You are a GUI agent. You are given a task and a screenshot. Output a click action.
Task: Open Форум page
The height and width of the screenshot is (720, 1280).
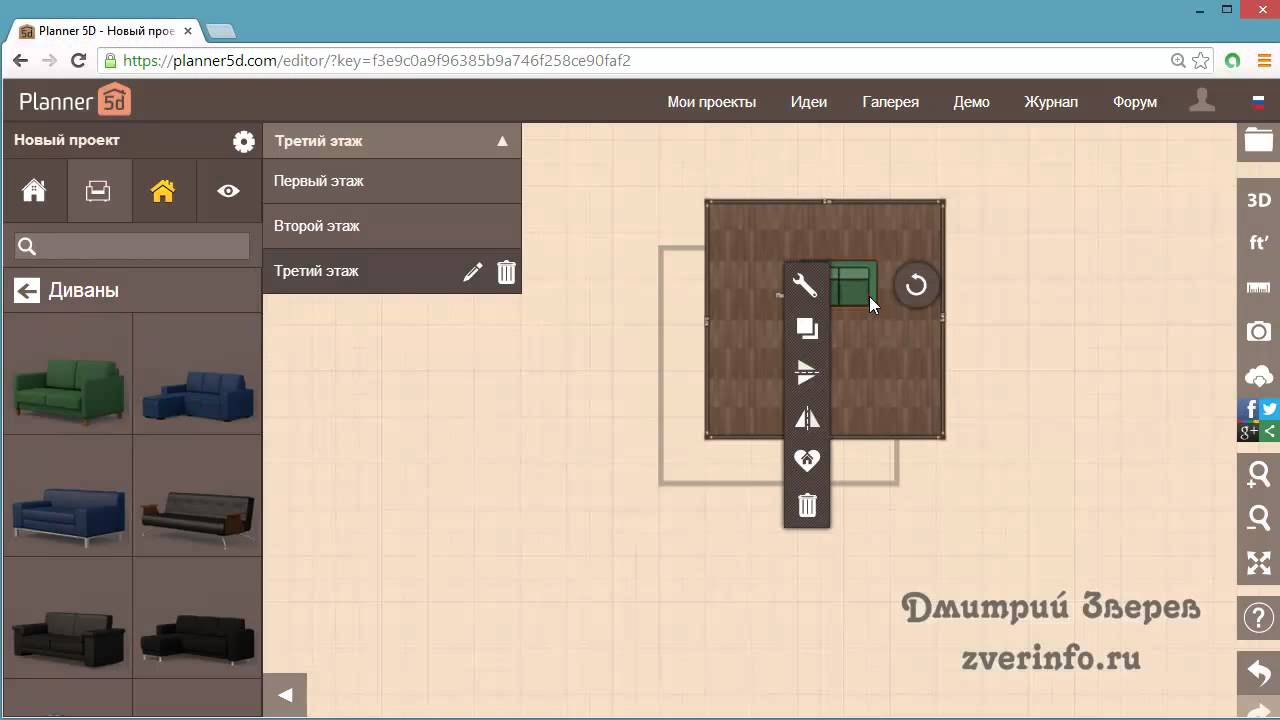[1135, 102]
